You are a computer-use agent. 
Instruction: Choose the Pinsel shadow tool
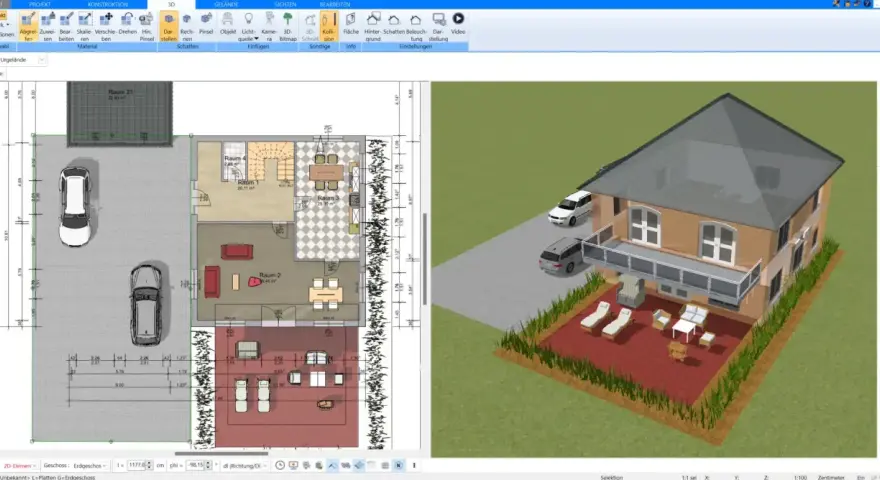pyautogui.click(x=206, y=24)
